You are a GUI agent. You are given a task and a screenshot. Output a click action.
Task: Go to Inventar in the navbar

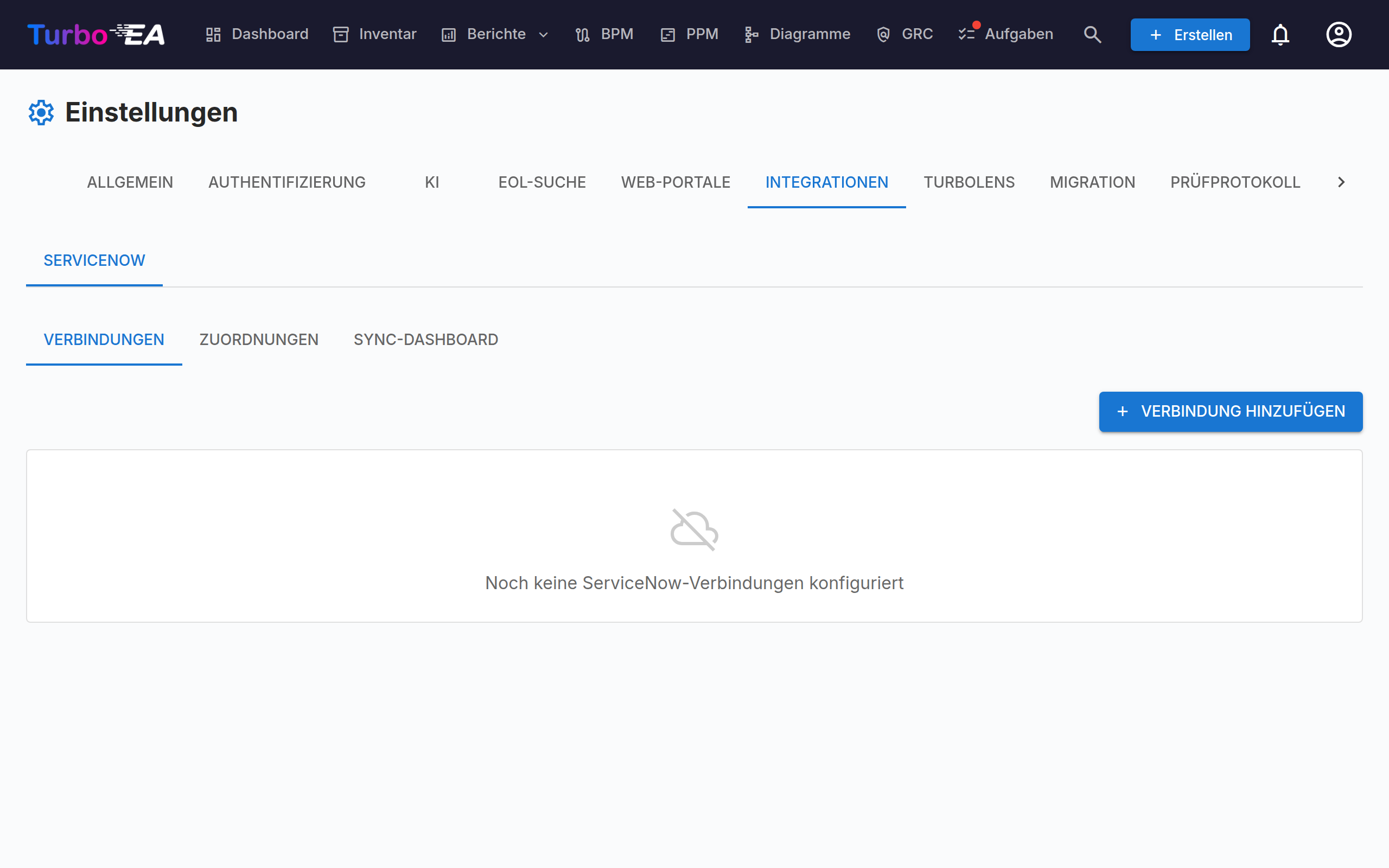374,34
